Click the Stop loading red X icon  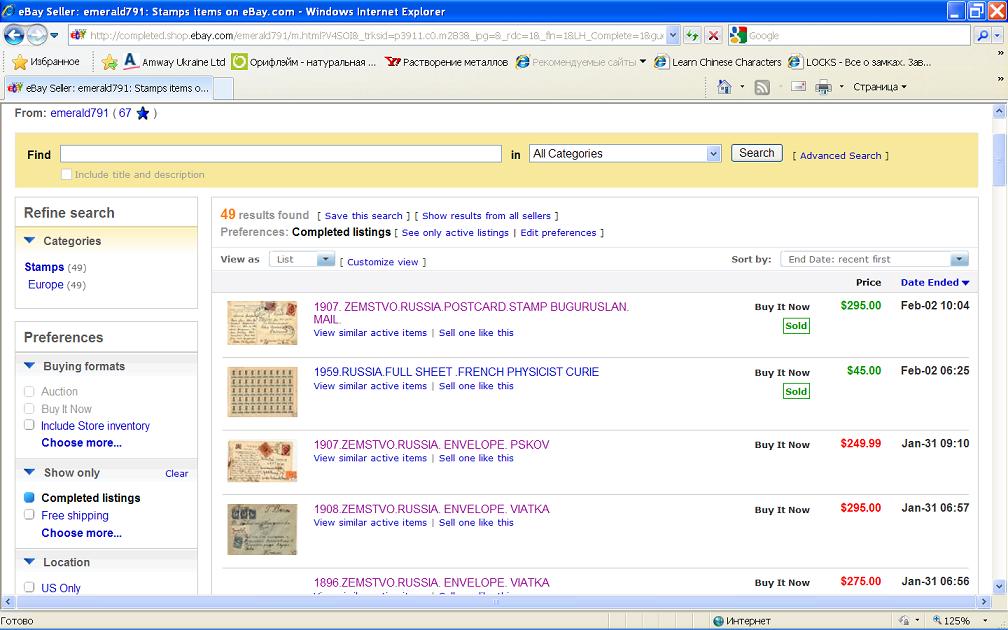click(713, 35)
